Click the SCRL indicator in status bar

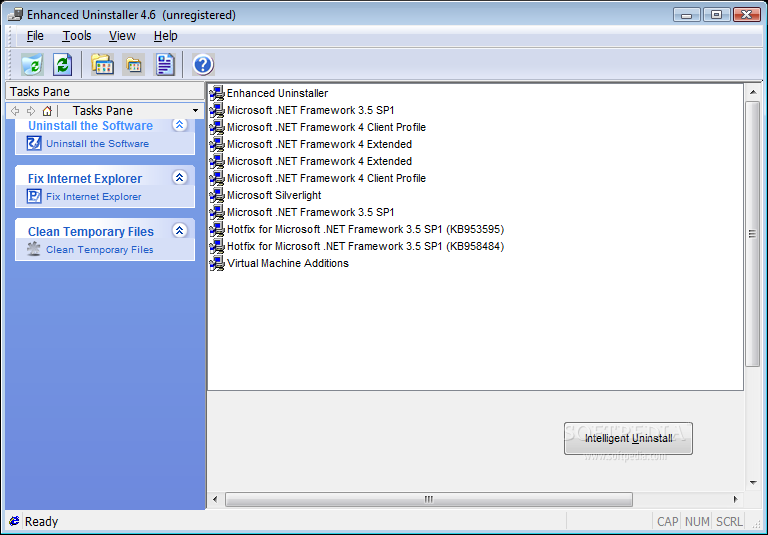(729, 522)
